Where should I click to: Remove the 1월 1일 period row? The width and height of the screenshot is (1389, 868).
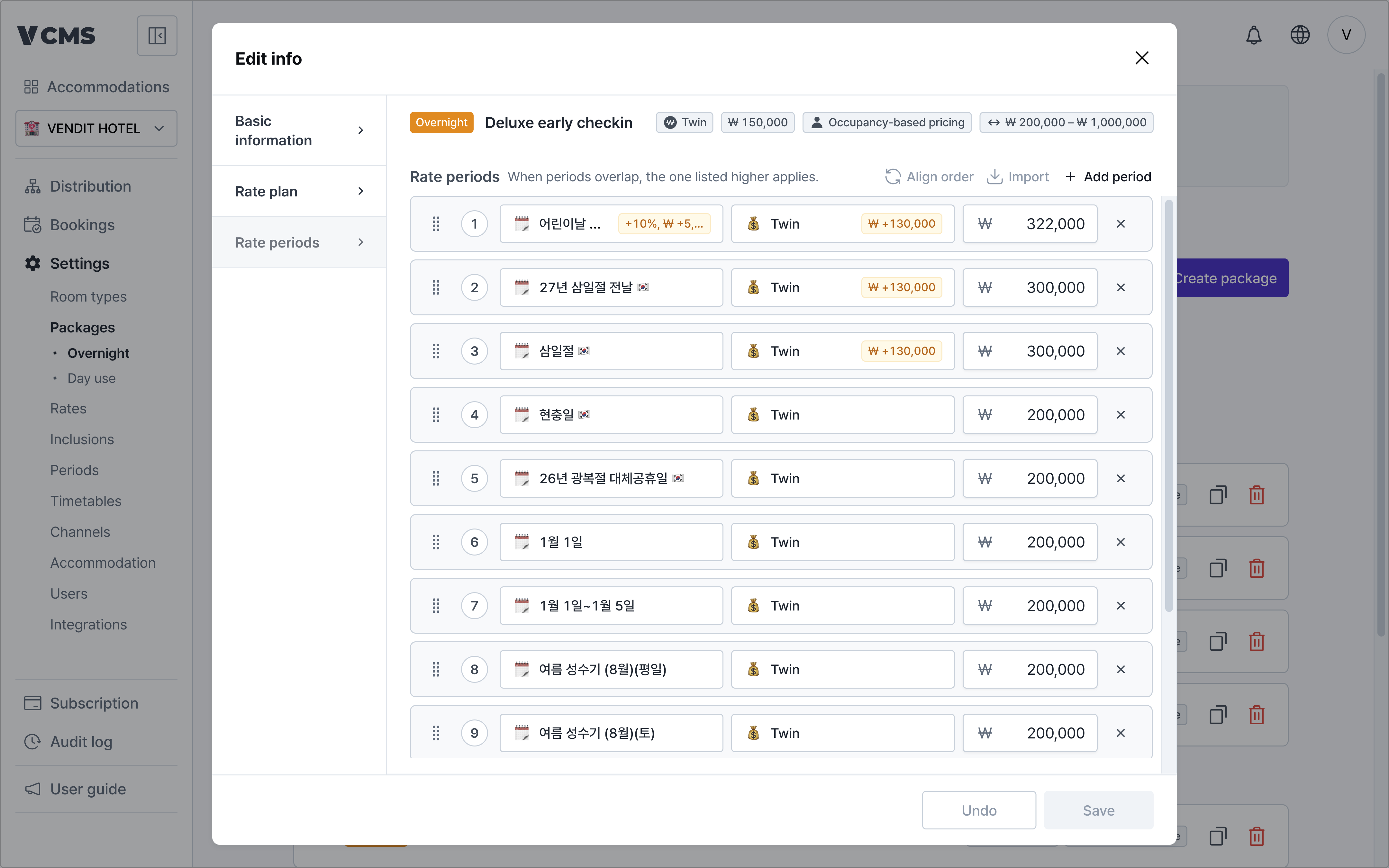pos(1121,542)
